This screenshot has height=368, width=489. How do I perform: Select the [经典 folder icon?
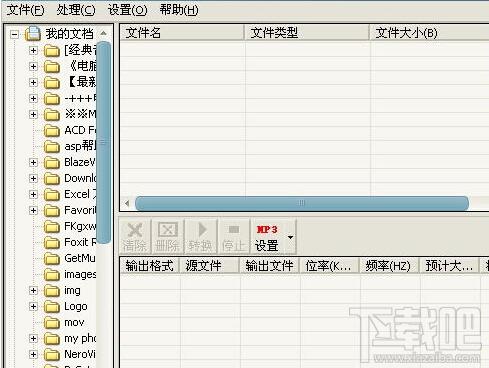[x=52, y=51]
